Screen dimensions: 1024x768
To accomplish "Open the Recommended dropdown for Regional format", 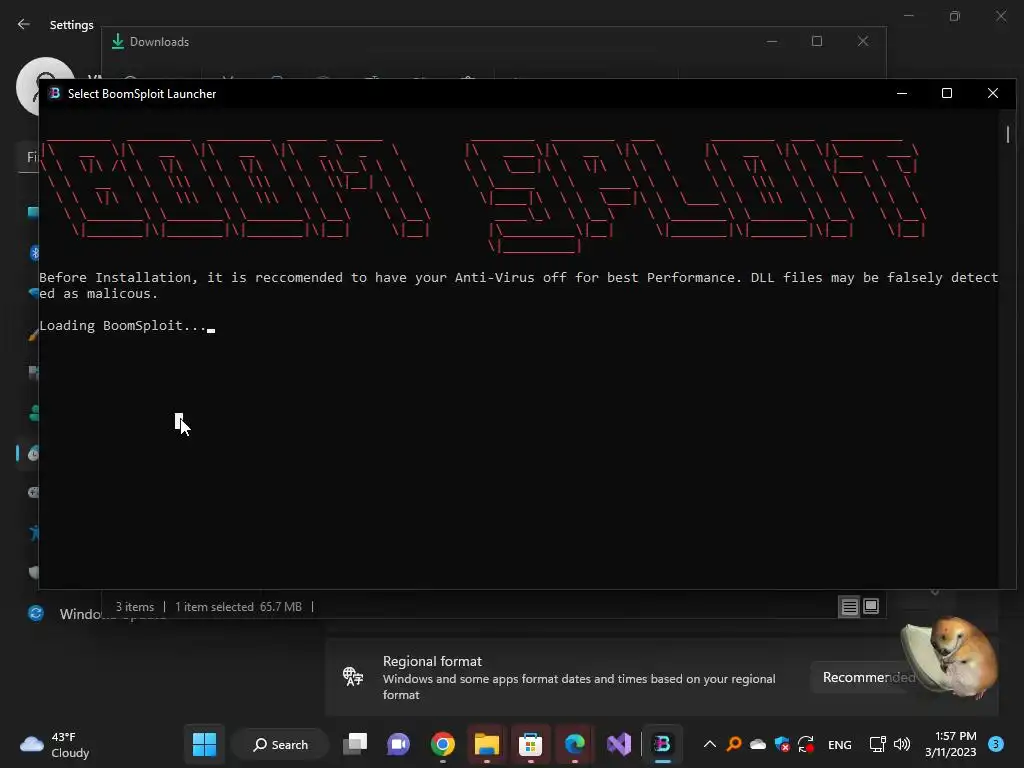I will [x=869, y=677].
